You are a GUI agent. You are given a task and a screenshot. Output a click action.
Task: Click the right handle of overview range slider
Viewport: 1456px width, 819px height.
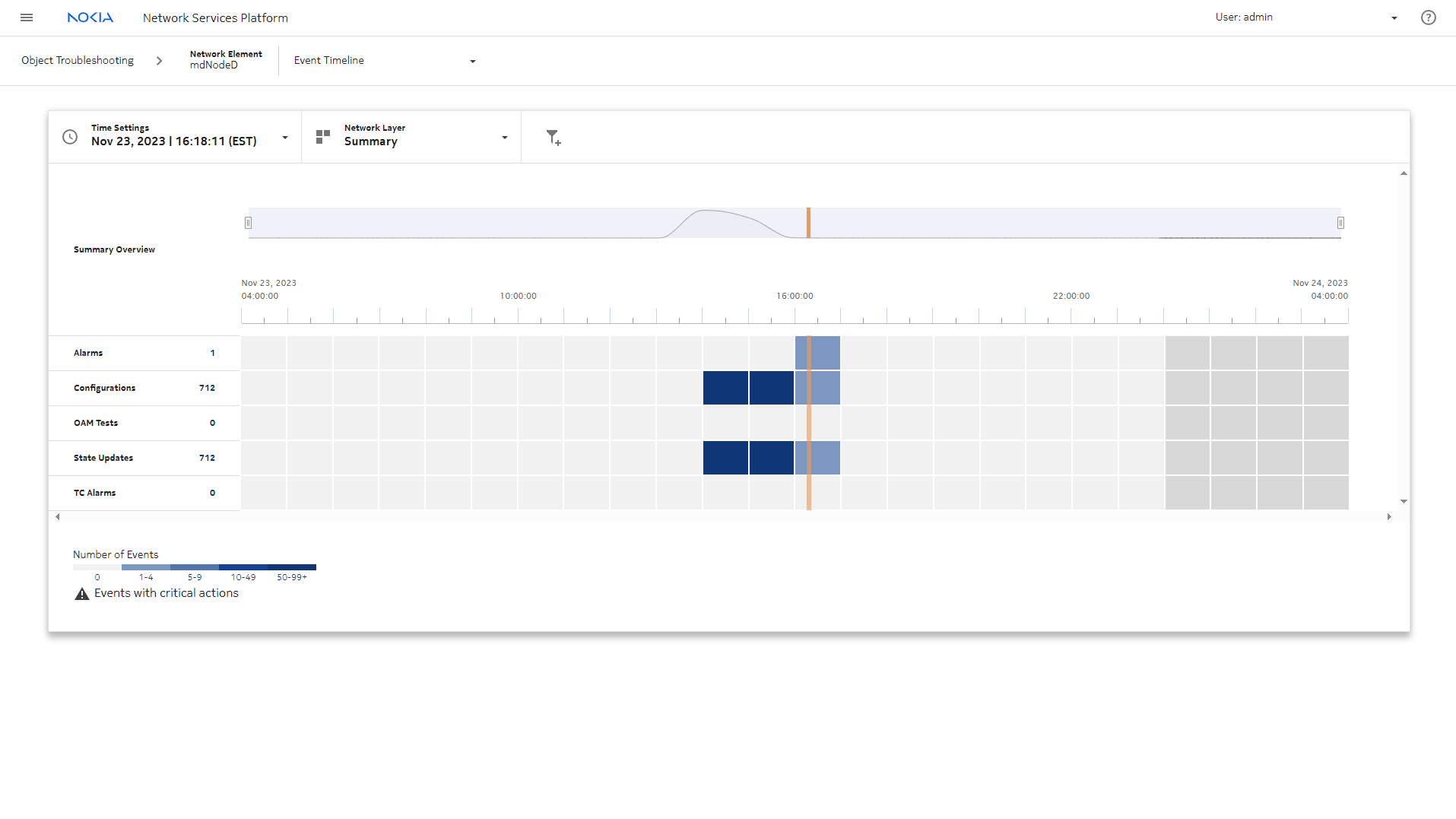coord(1340,223)
